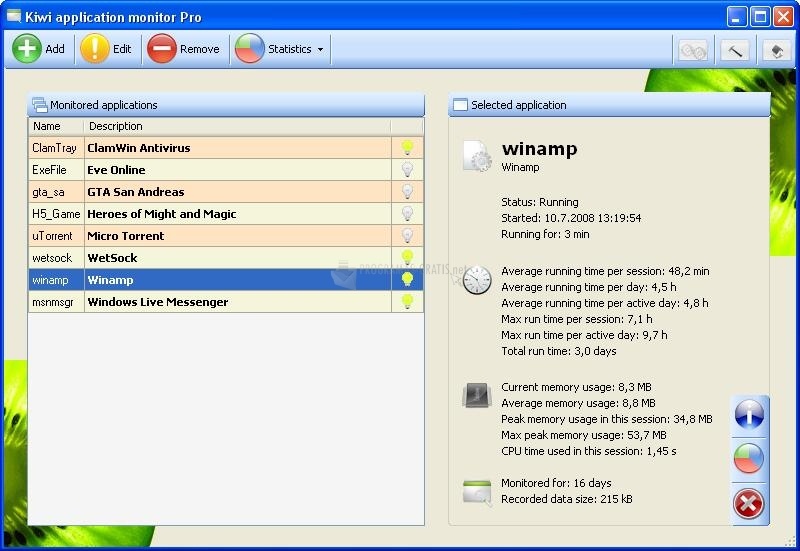Select the Micro Torrent row
The image size is (800, 551).
tap(226, 236)
